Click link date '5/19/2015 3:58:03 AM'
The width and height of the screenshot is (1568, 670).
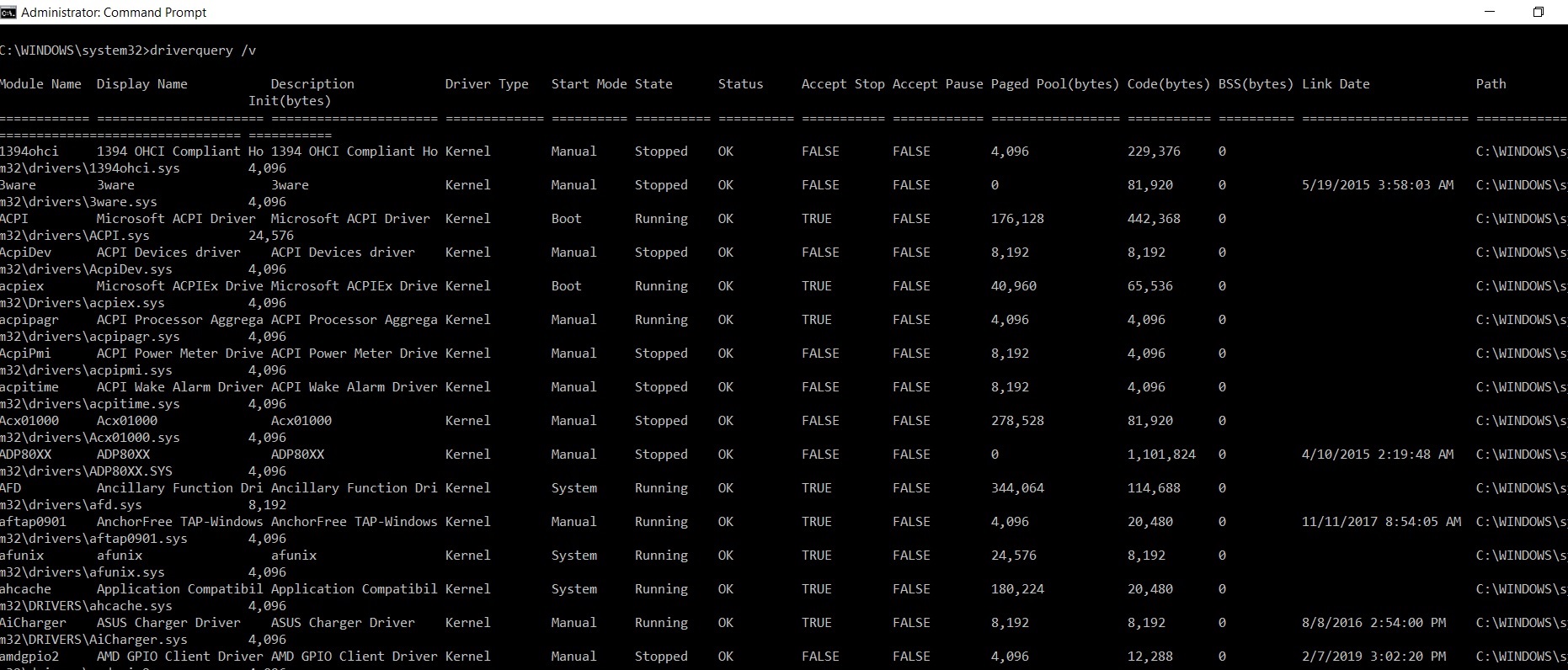tap(1378, 185)
